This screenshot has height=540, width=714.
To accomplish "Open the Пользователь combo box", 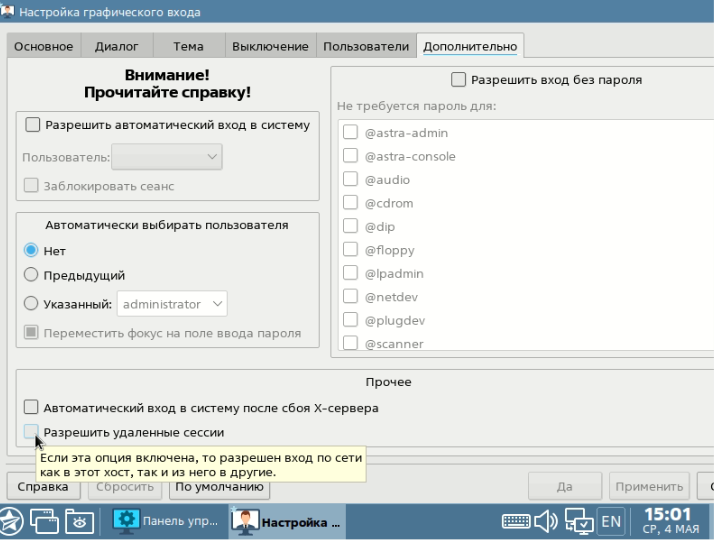I will click(167, 157).
